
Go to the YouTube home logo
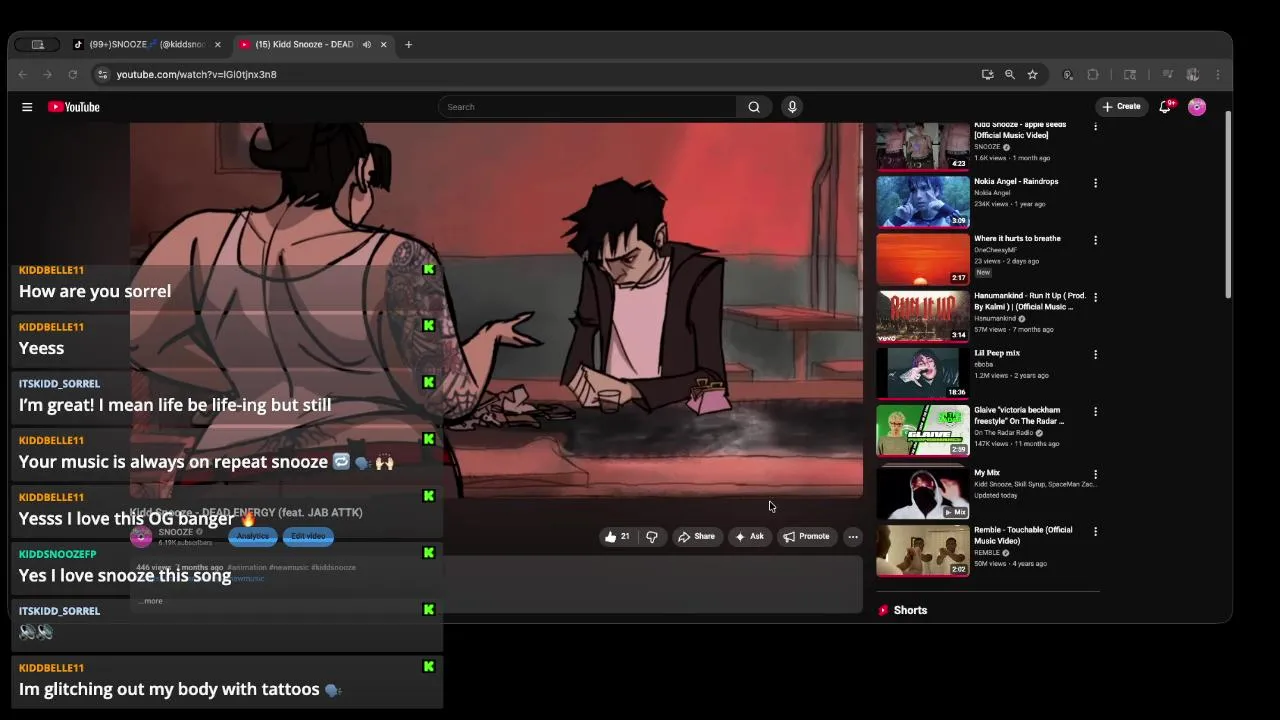click(x=74, y=107)
